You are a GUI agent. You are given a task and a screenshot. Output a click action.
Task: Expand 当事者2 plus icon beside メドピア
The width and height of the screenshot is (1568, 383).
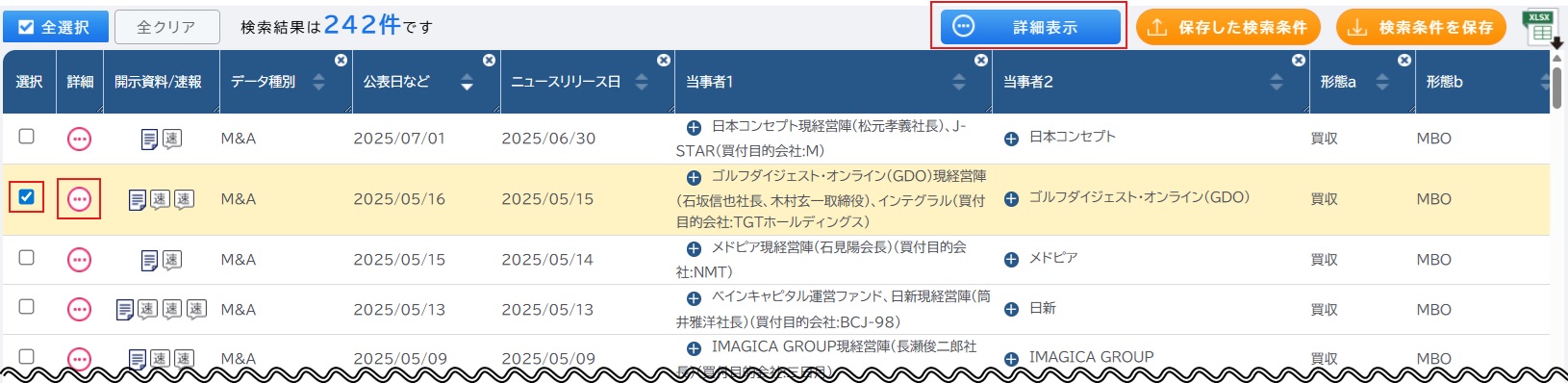pos(1011,259)
